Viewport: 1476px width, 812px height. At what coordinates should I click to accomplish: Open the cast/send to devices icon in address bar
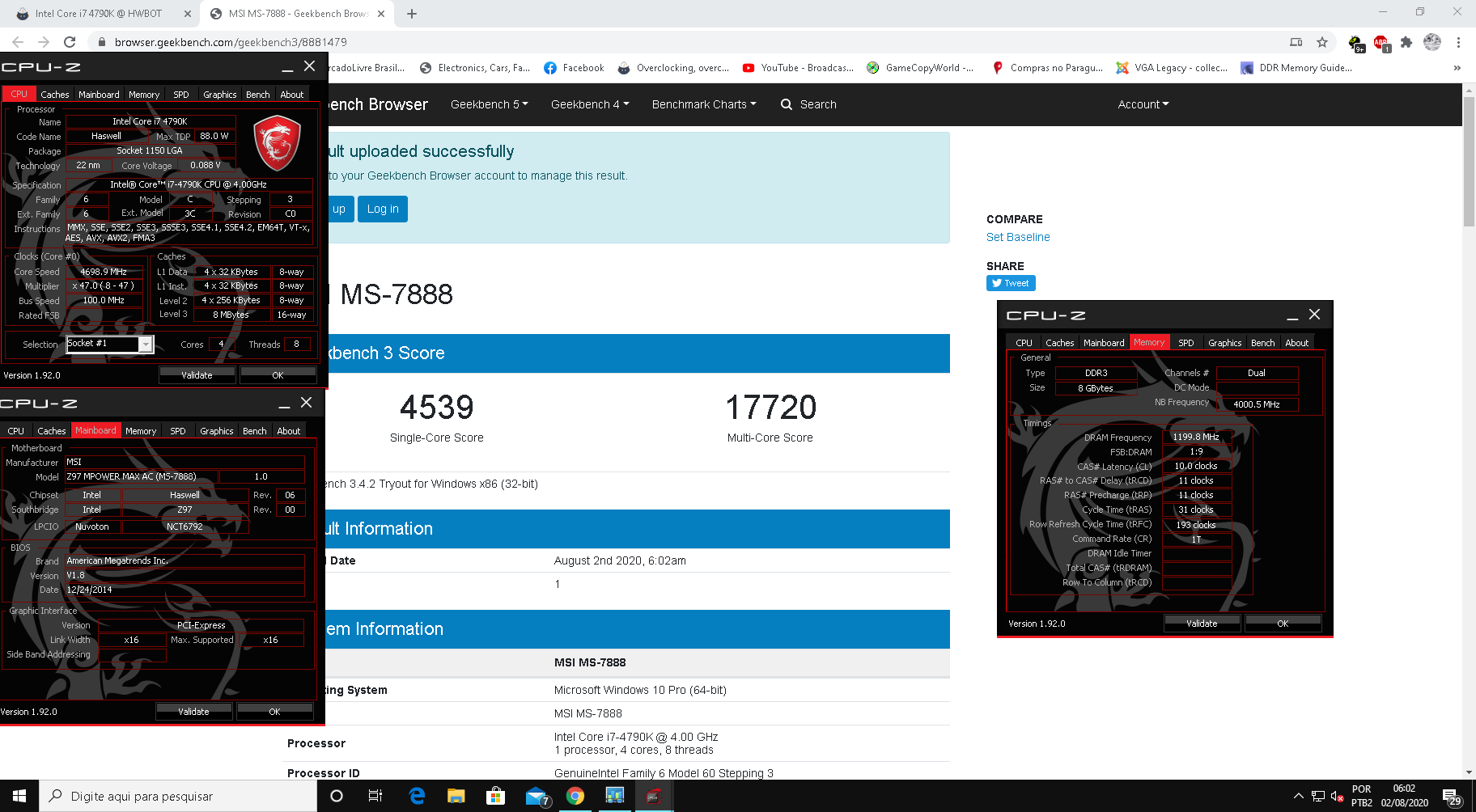pos(1296,42)
